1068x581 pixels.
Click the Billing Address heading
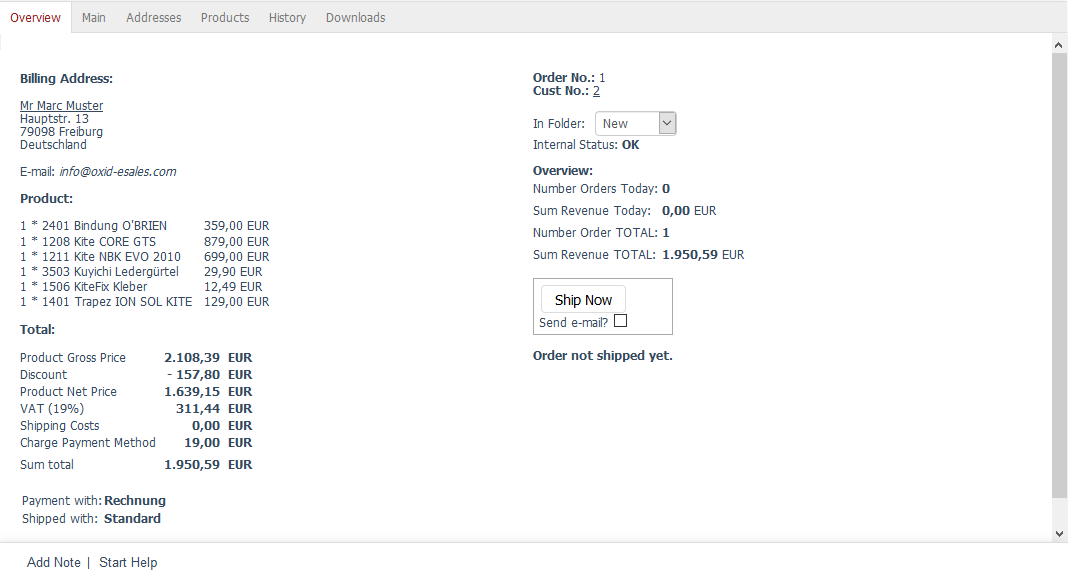pyautogui.click(x=66, y=78)
